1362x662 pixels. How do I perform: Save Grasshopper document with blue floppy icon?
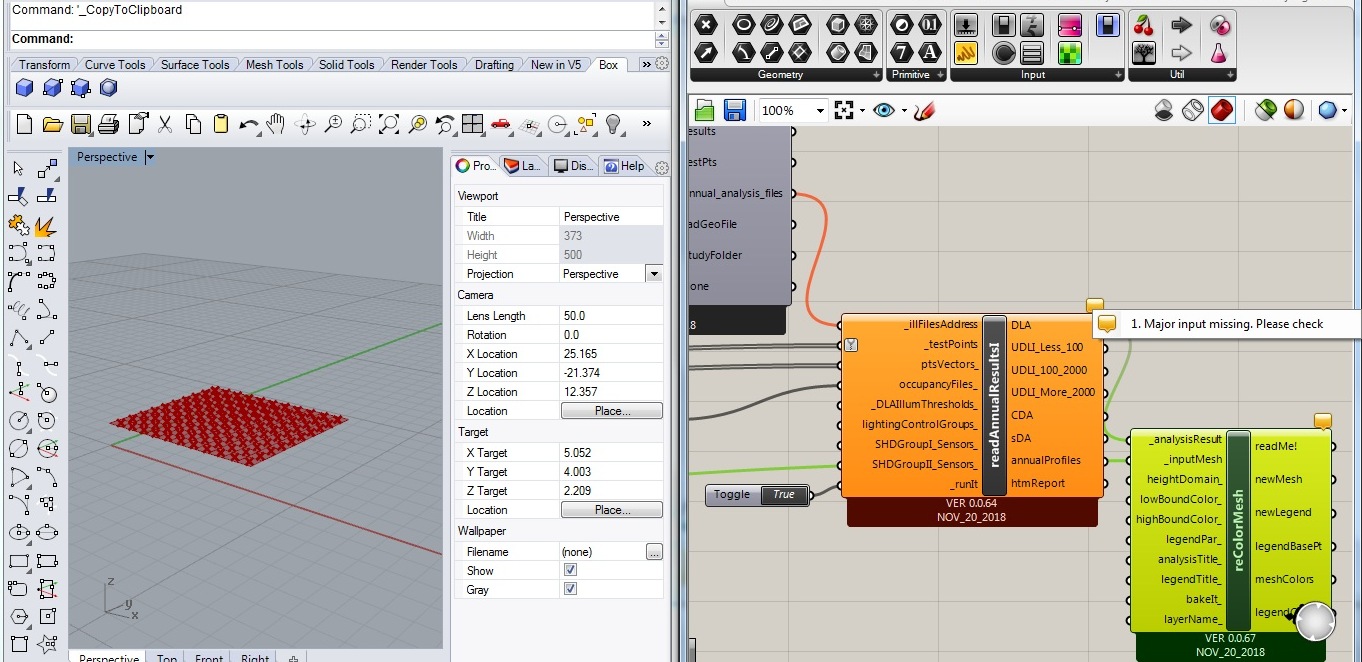click(734, 110)
